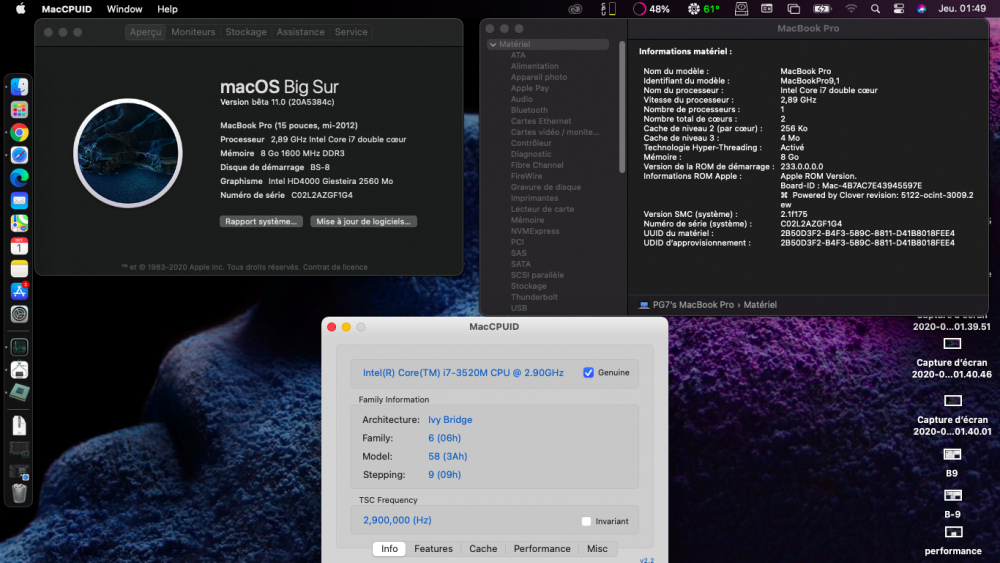Switch to the Misc tab
Screen dimensions: 1000x563
coord(597,548)
